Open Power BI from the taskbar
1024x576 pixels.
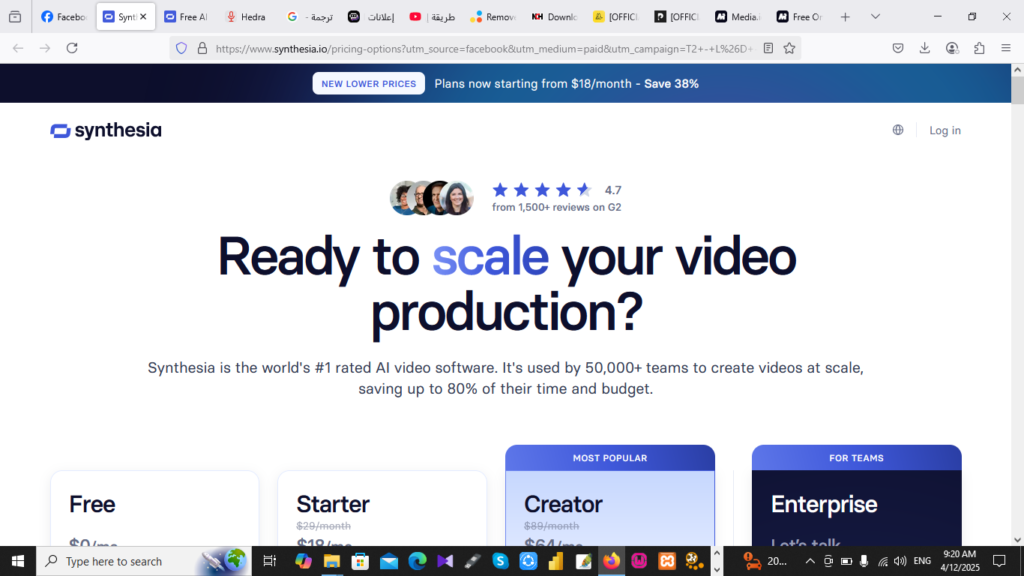[556, 561]
